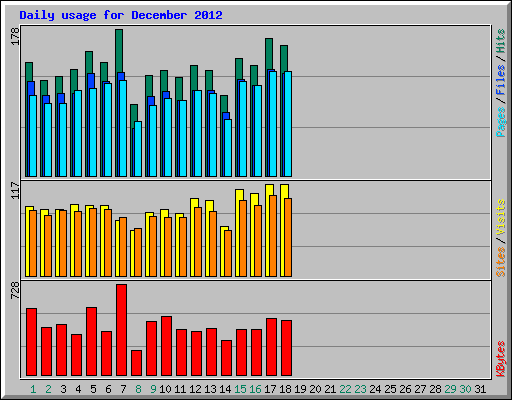Select day "30" on the date axis
Viewport: 512px width, 400px height.
click(465, 389)
